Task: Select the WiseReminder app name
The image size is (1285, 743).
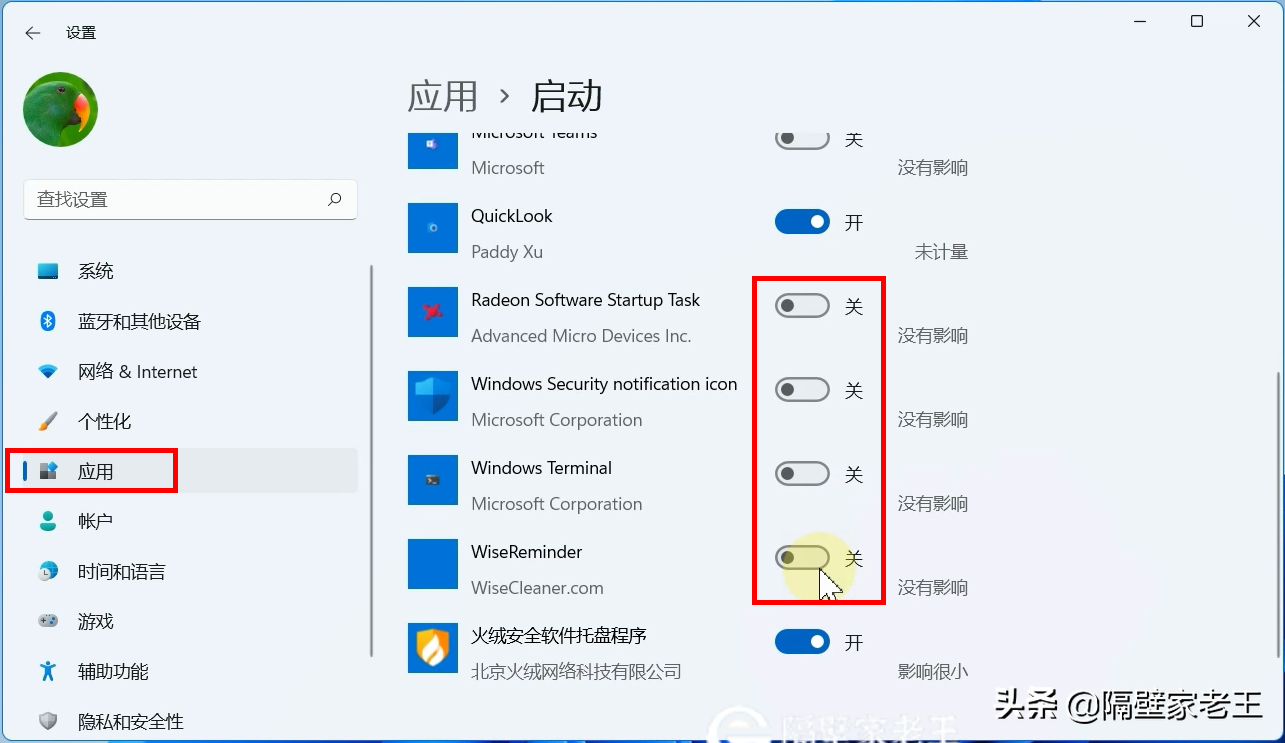Action: click(526, 552)
